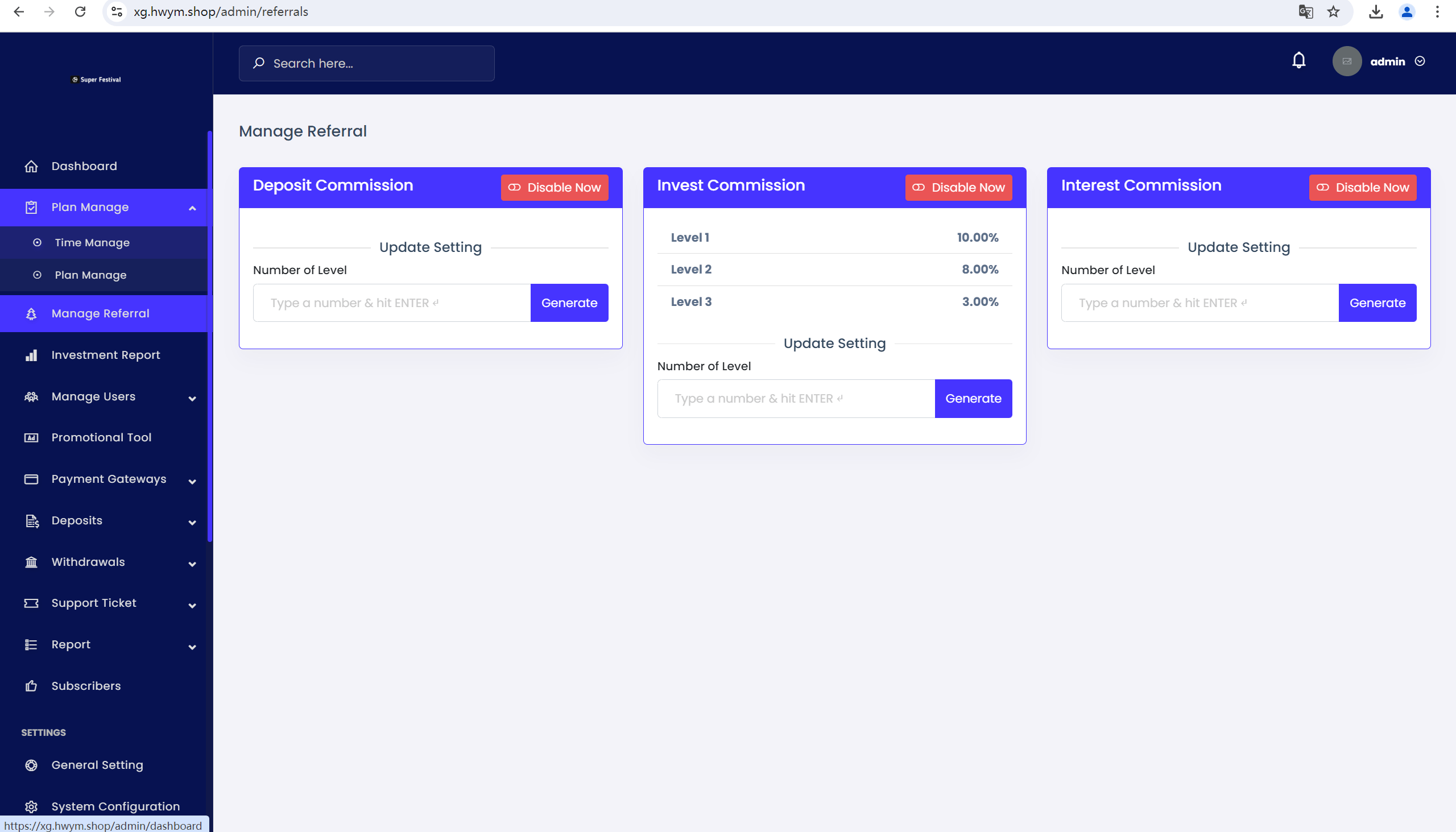
Task: Disable the Invest Commission now
Action: 958,188
